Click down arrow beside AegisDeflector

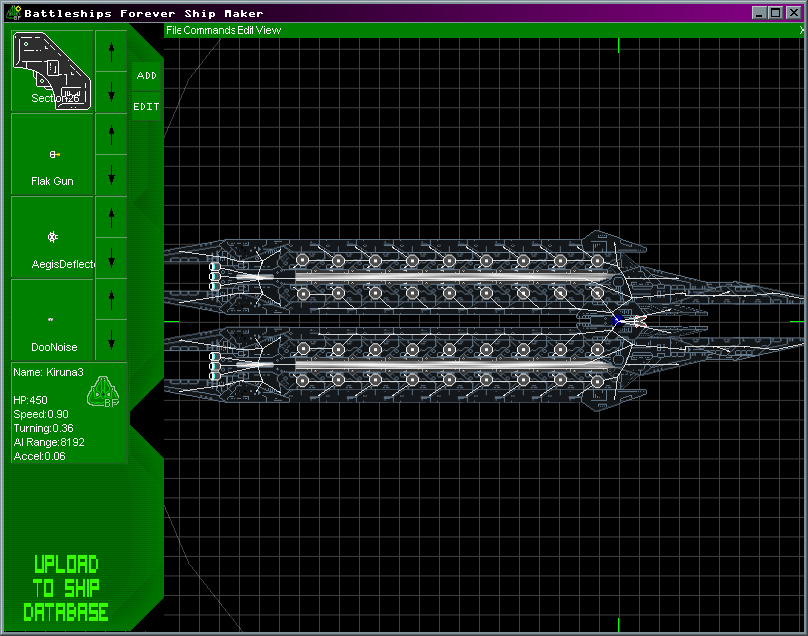[x=111, y=258]
